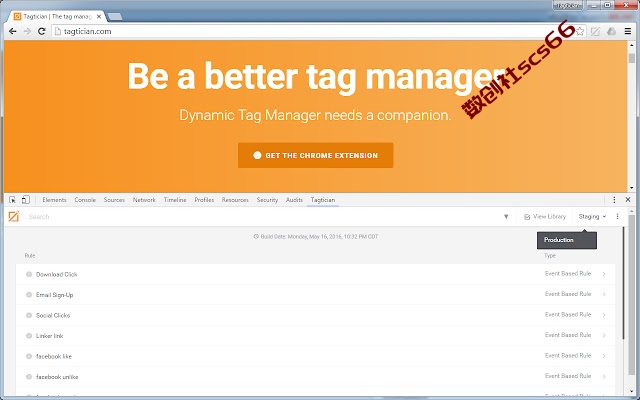Toggle status dot for Download Click rule
Image resolution: width=640 pixels, height=400 pixels.
pos(29,274)
